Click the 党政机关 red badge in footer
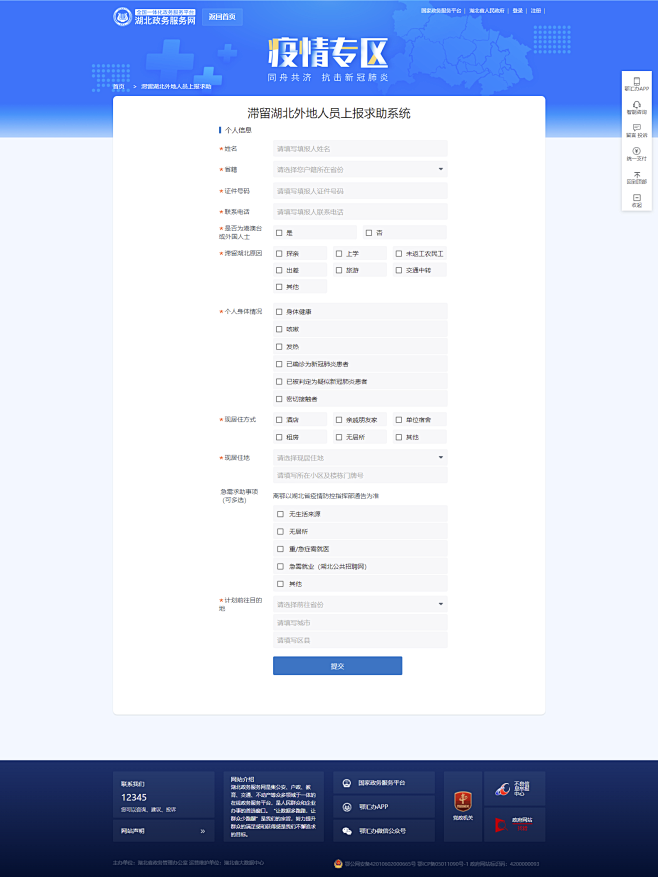Viewport: 658px width, 877px height. 462,800
